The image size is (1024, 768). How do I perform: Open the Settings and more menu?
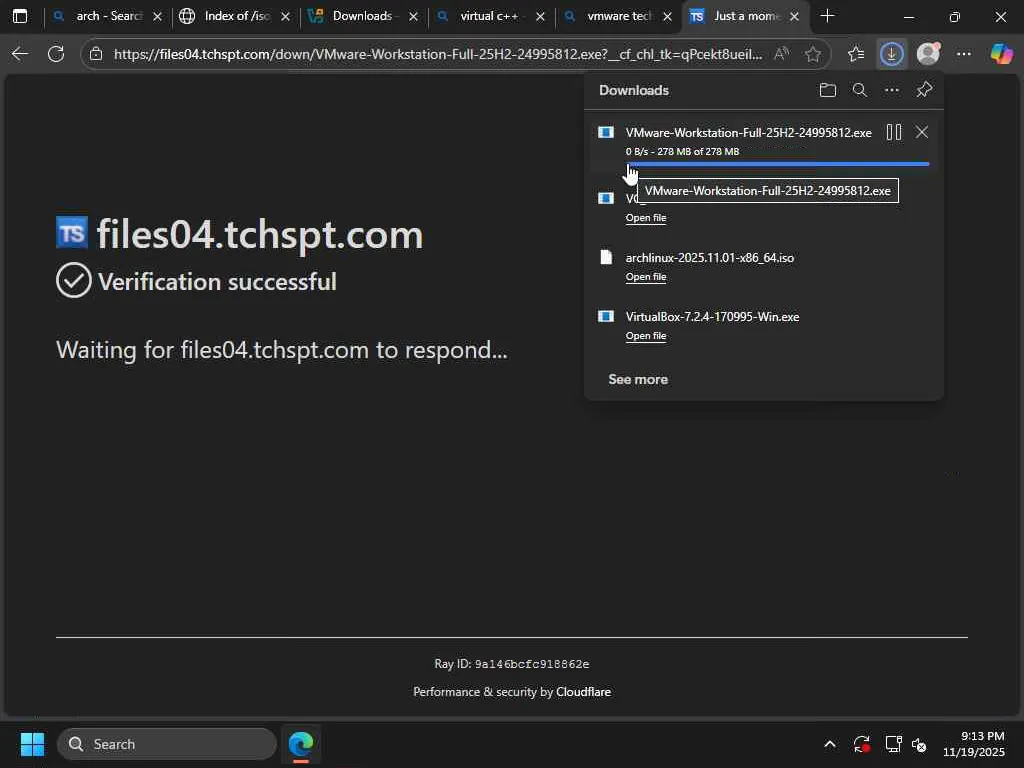point(964,54)
